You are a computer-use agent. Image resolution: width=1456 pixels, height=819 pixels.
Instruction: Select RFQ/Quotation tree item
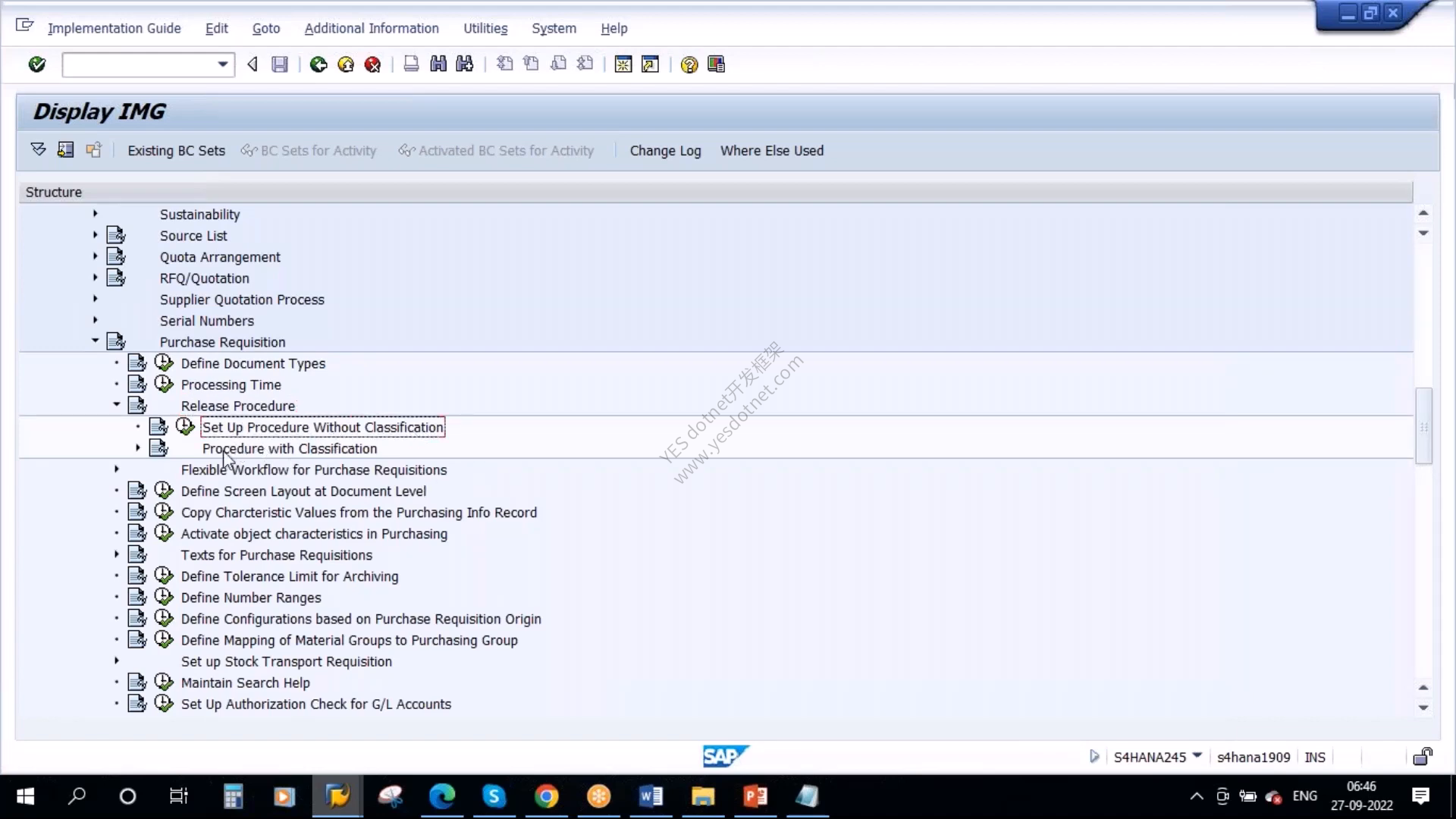[x=204, y=278]
